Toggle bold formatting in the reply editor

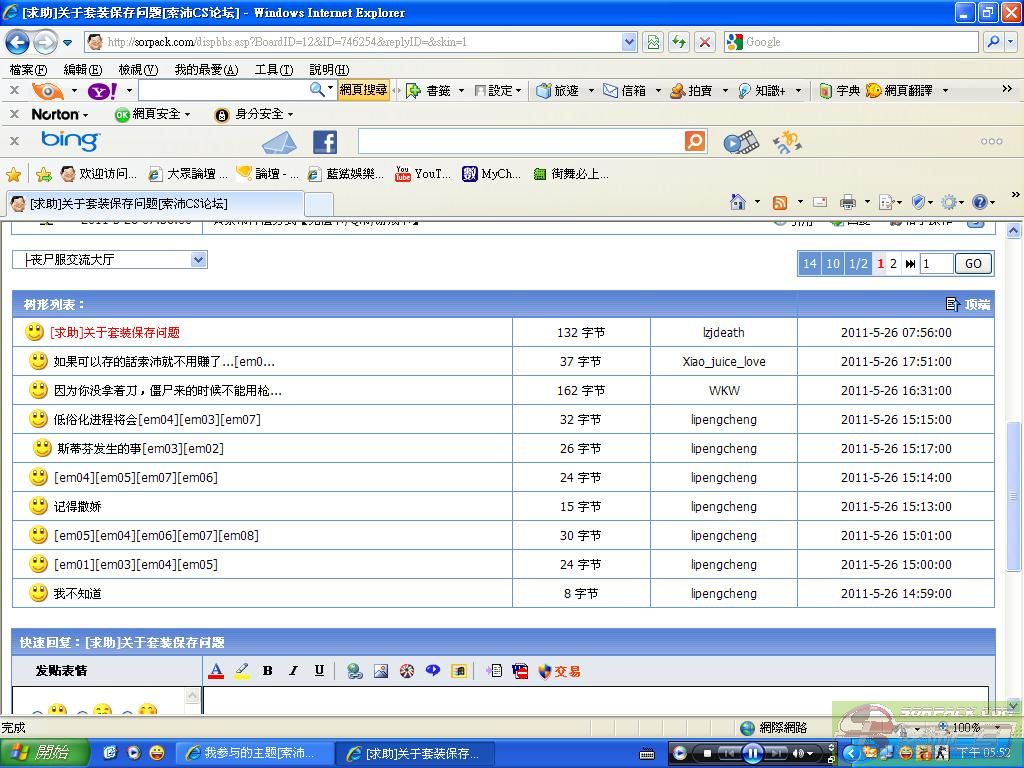(267, 671)
